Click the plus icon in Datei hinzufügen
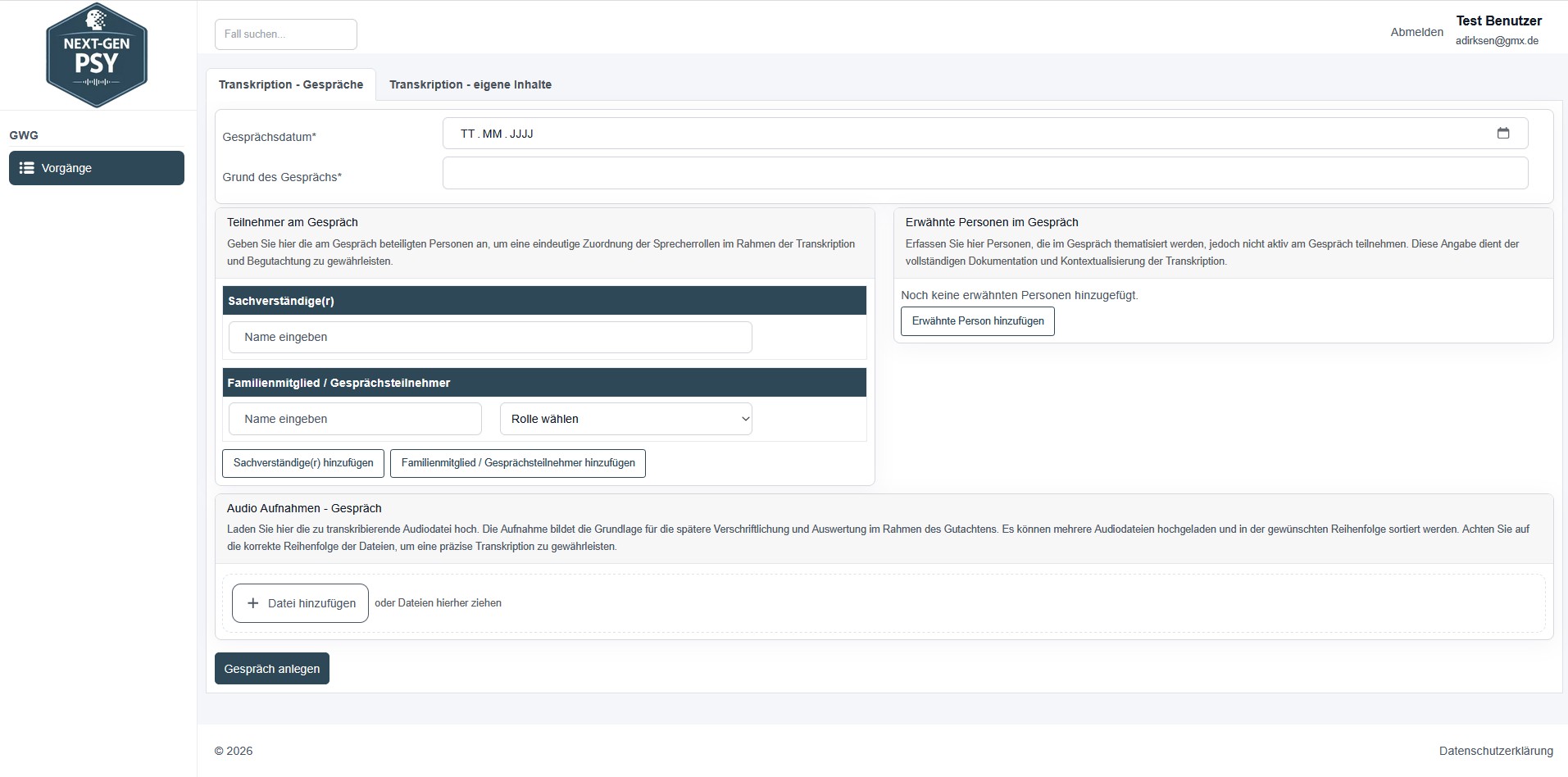1568x777 pixels. point(253,603)
